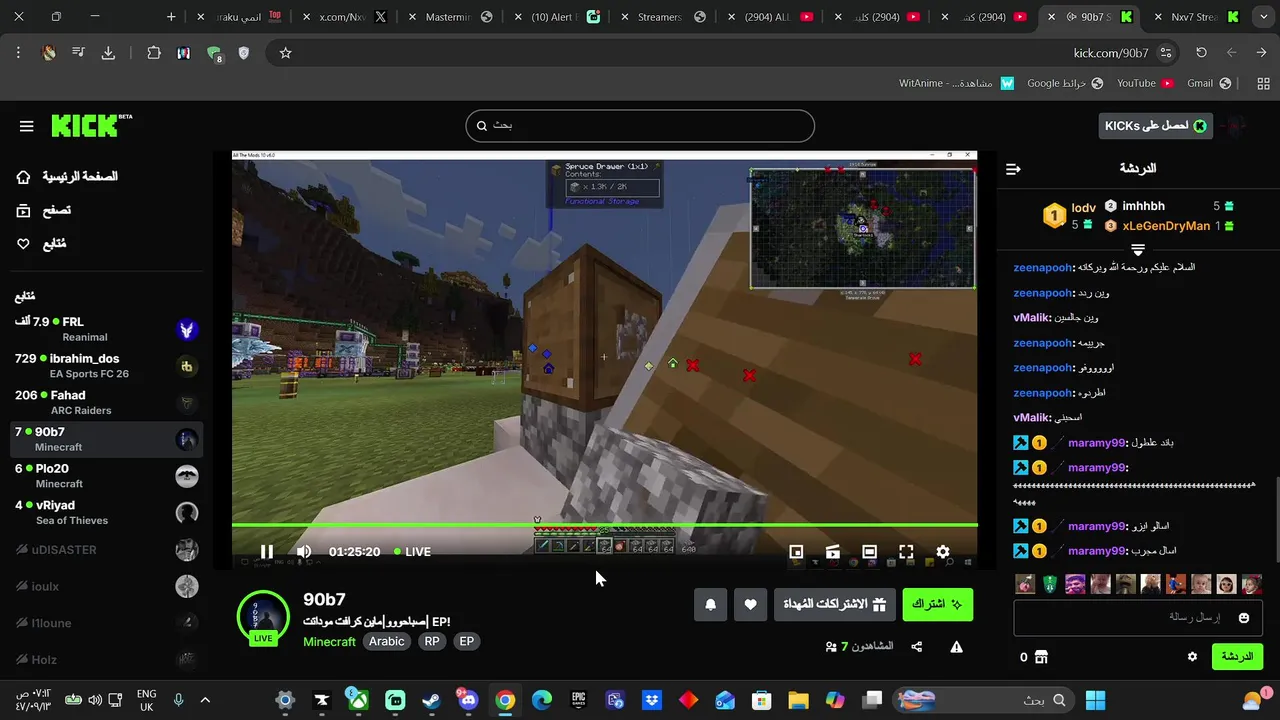
Task: Click the RP tag
Action: tap(432, 642)
